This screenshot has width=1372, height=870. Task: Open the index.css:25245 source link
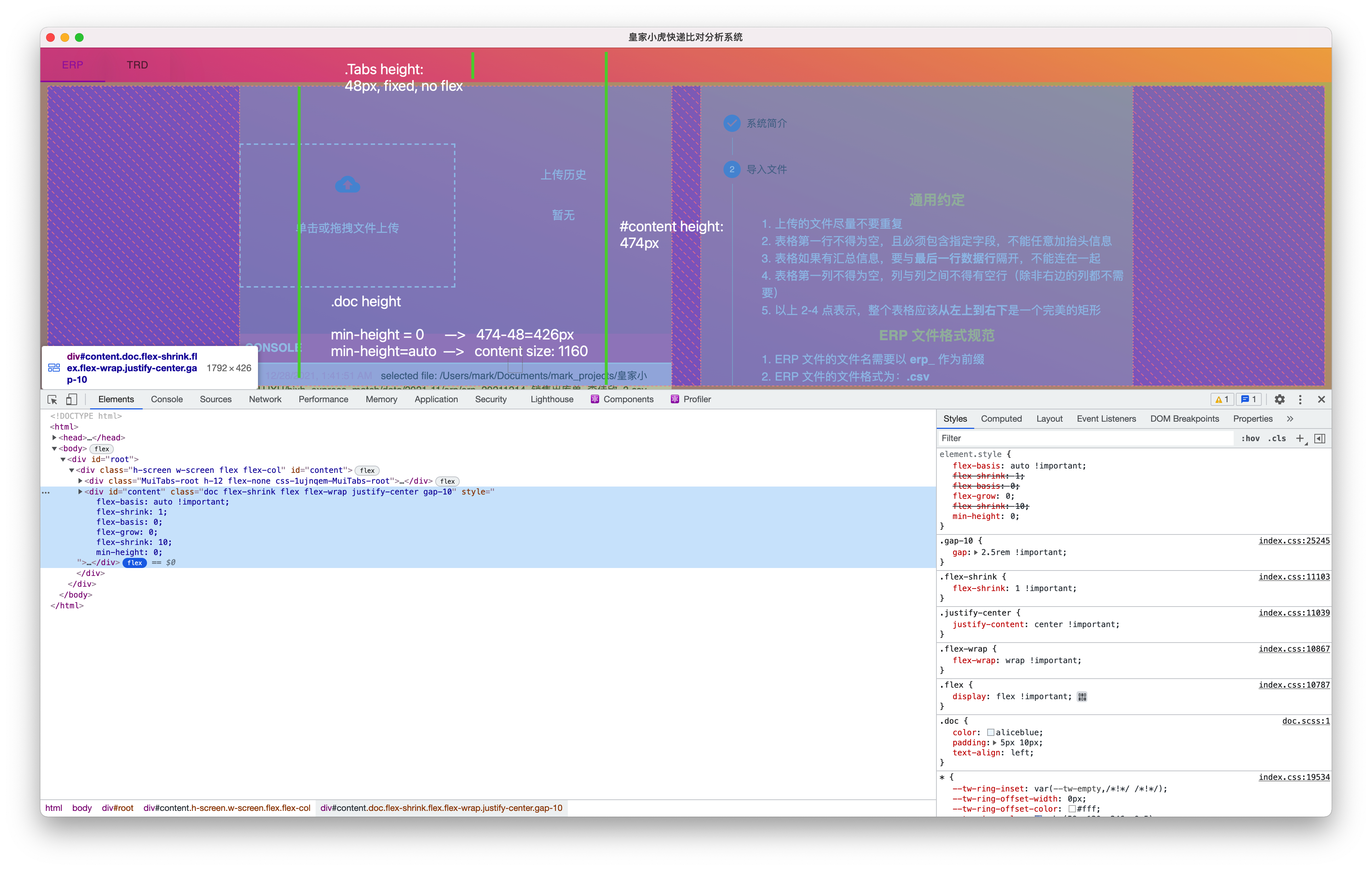[1294, 541]
